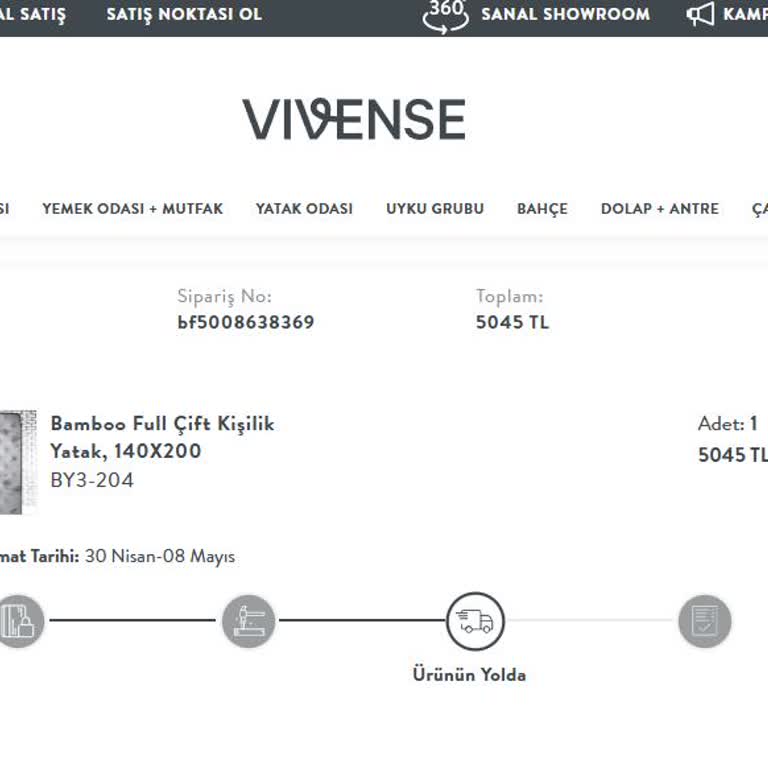
Task: Click the 360 virtual showroom icon
Action: click(445, 17)
